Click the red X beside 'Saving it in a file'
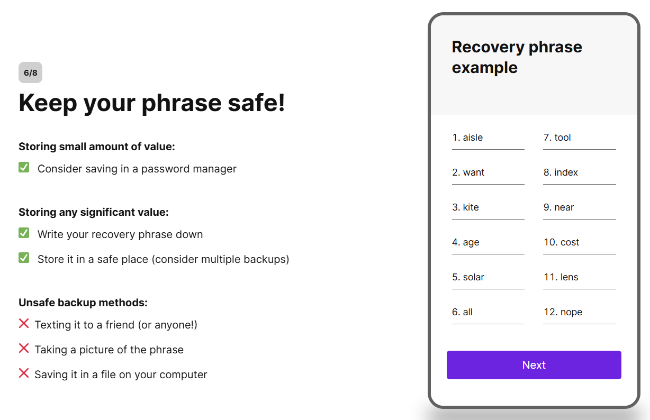 24,374
